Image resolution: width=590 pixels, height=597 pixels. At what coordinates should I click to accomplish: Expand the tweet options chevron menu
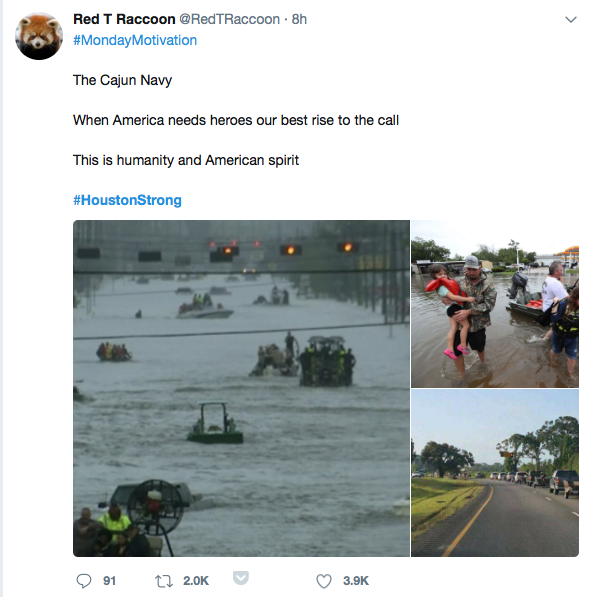(571, 19)
